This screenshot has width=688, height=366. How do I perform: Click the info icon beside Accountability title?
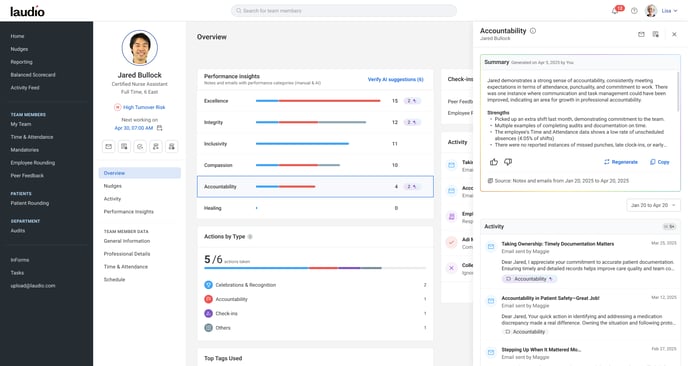click(x=533, y=31)
